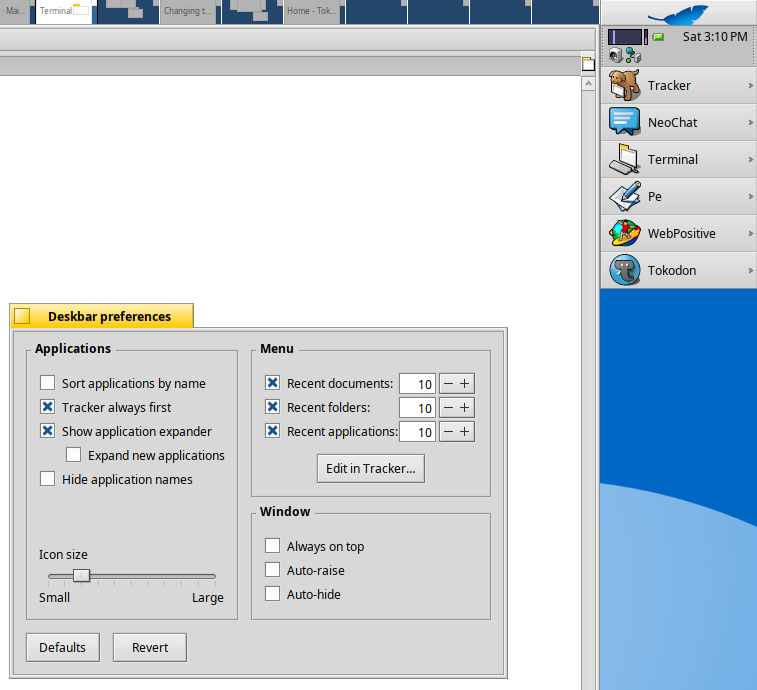
Task: Uncheck Tracker always first
Action: click(x=47, y=407)
